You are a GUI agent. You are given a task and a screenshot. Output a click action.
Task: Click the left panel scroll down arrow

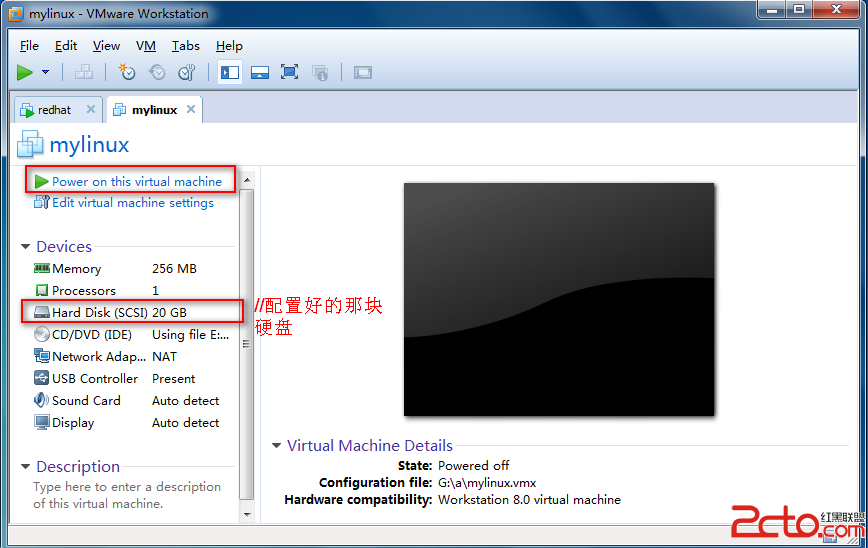pos(247,515)
